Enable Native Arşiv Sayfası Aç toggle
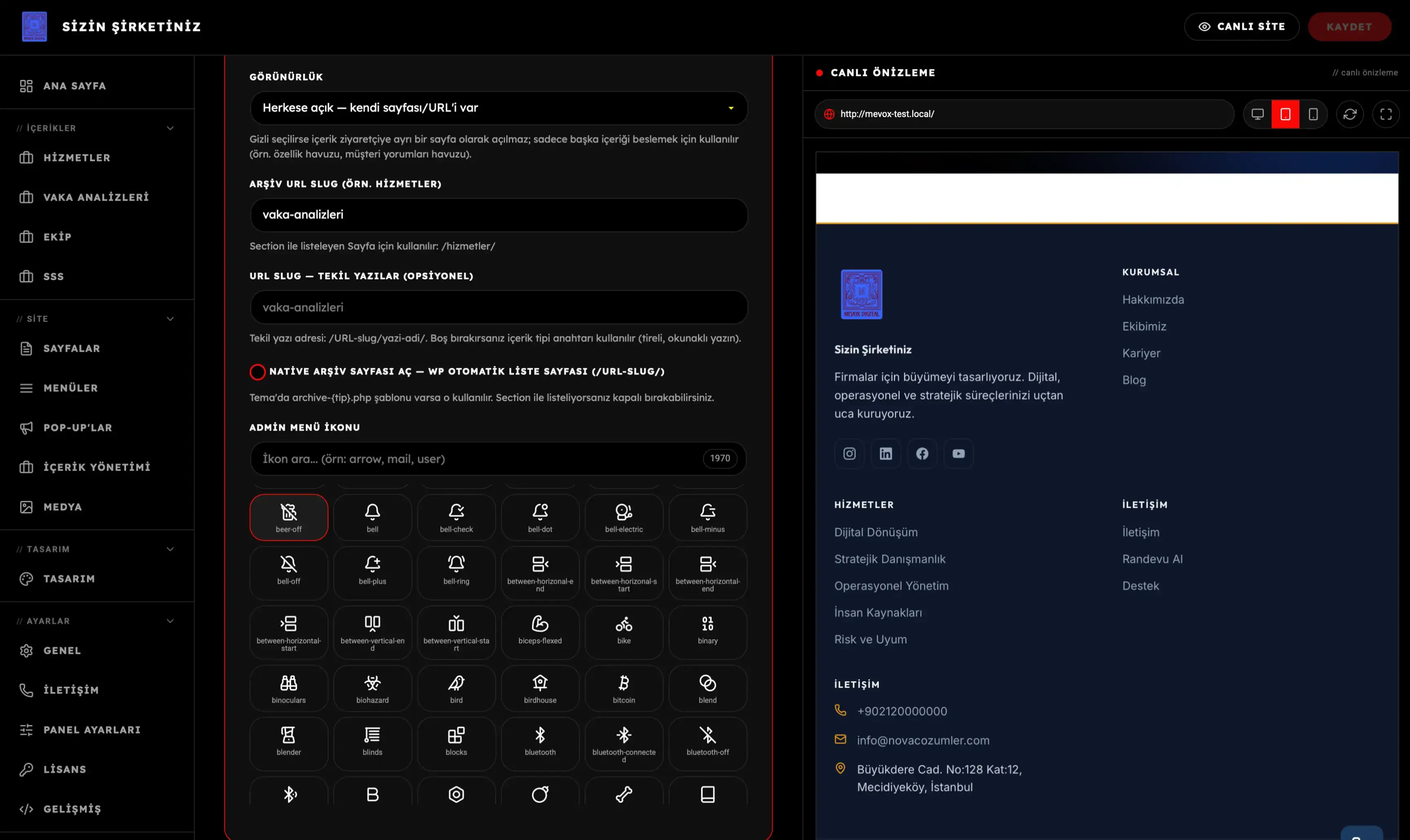1410x840 pixels. pos(257,372)
